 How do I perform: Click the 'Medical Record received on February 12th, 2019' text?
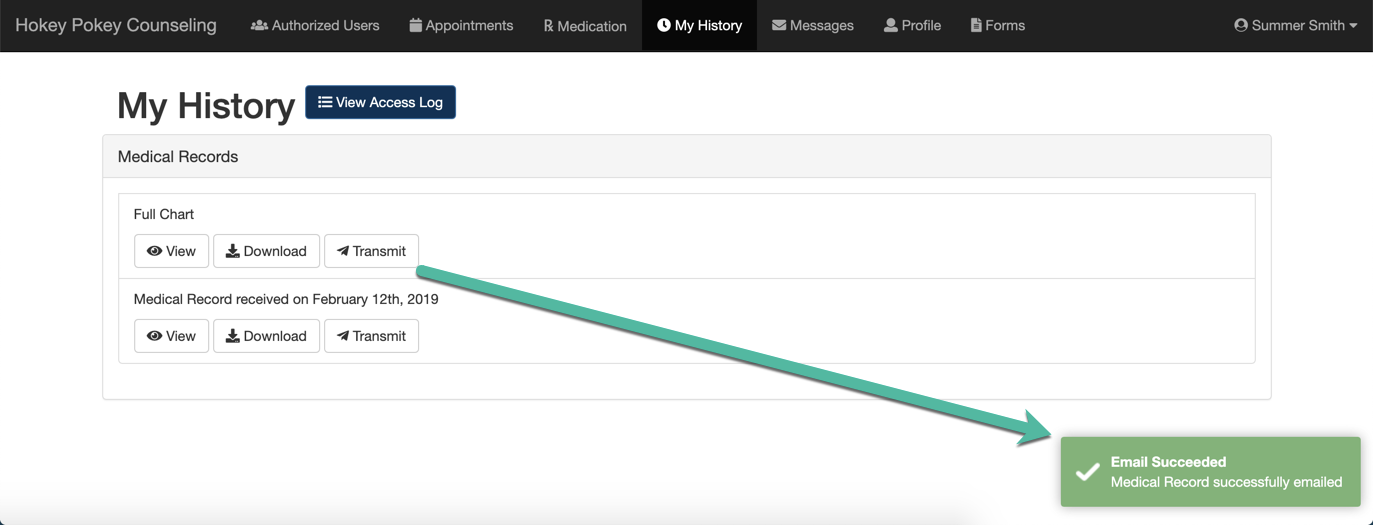click(x=286, y=299)
